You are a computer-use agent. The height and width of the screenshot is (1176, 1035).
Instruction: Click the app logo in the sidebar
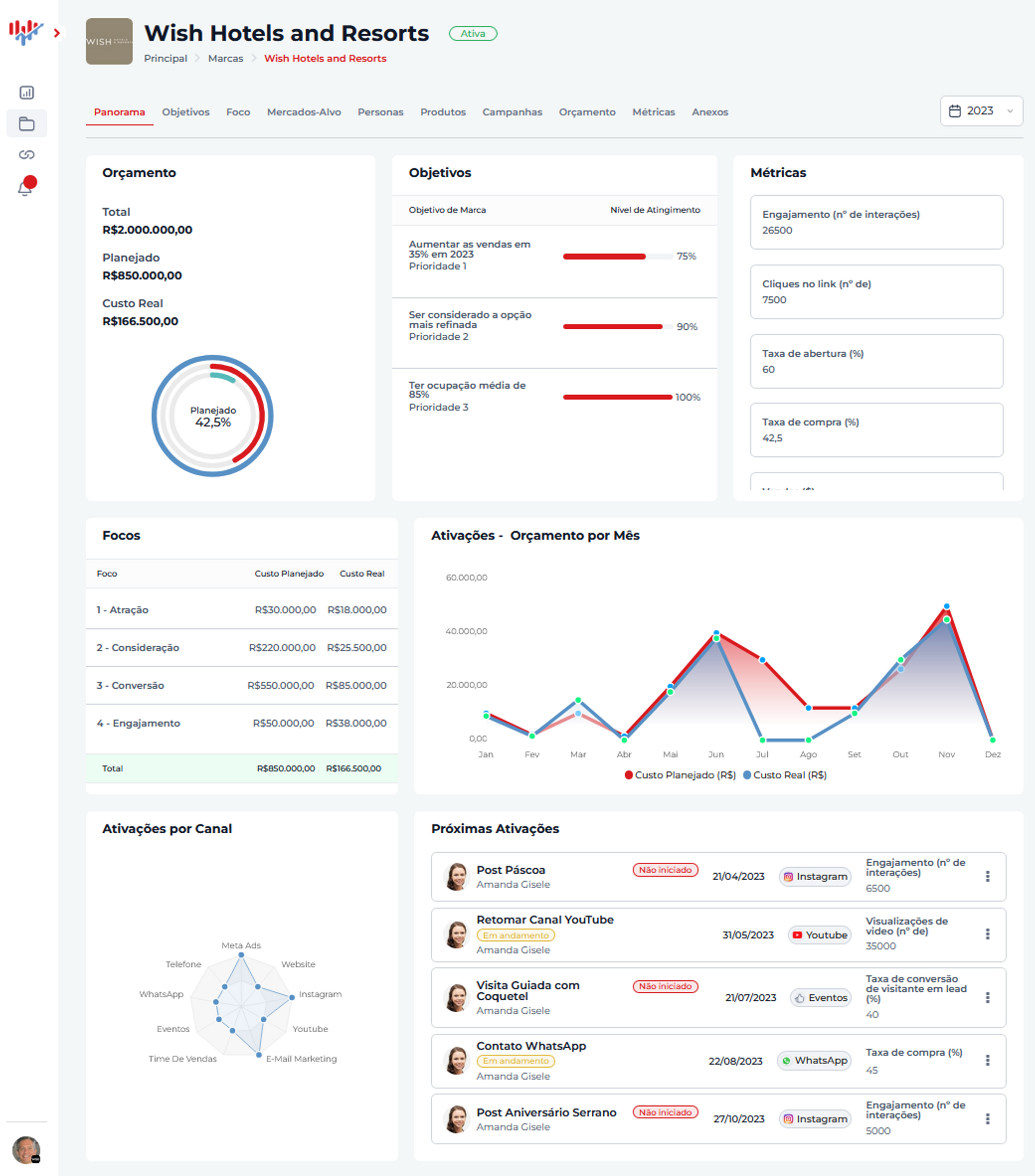[x=26, y=32]
